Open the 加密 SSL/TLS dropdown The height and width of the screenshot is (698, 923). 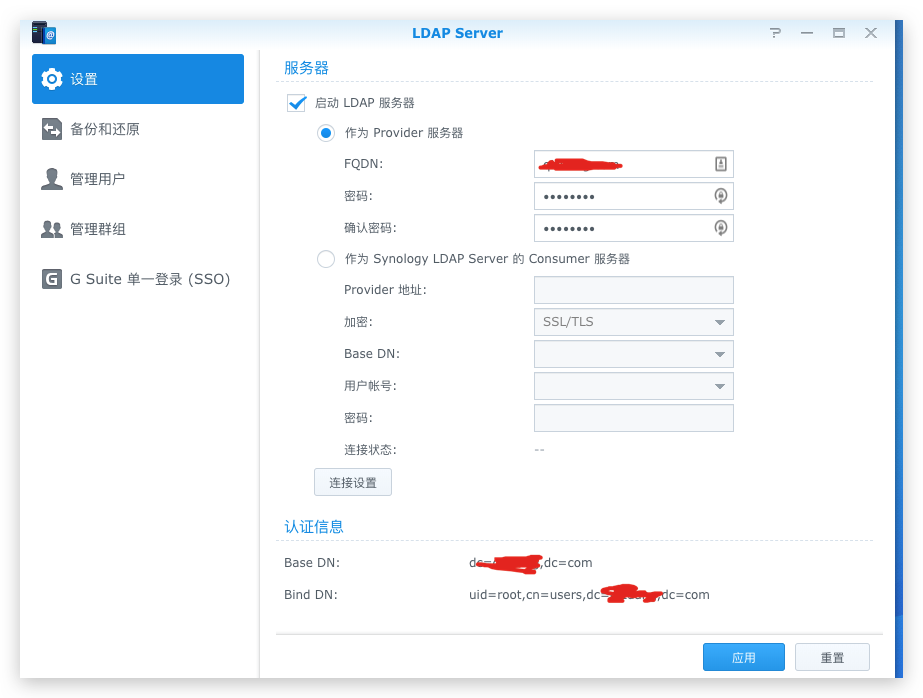[634, 322]
